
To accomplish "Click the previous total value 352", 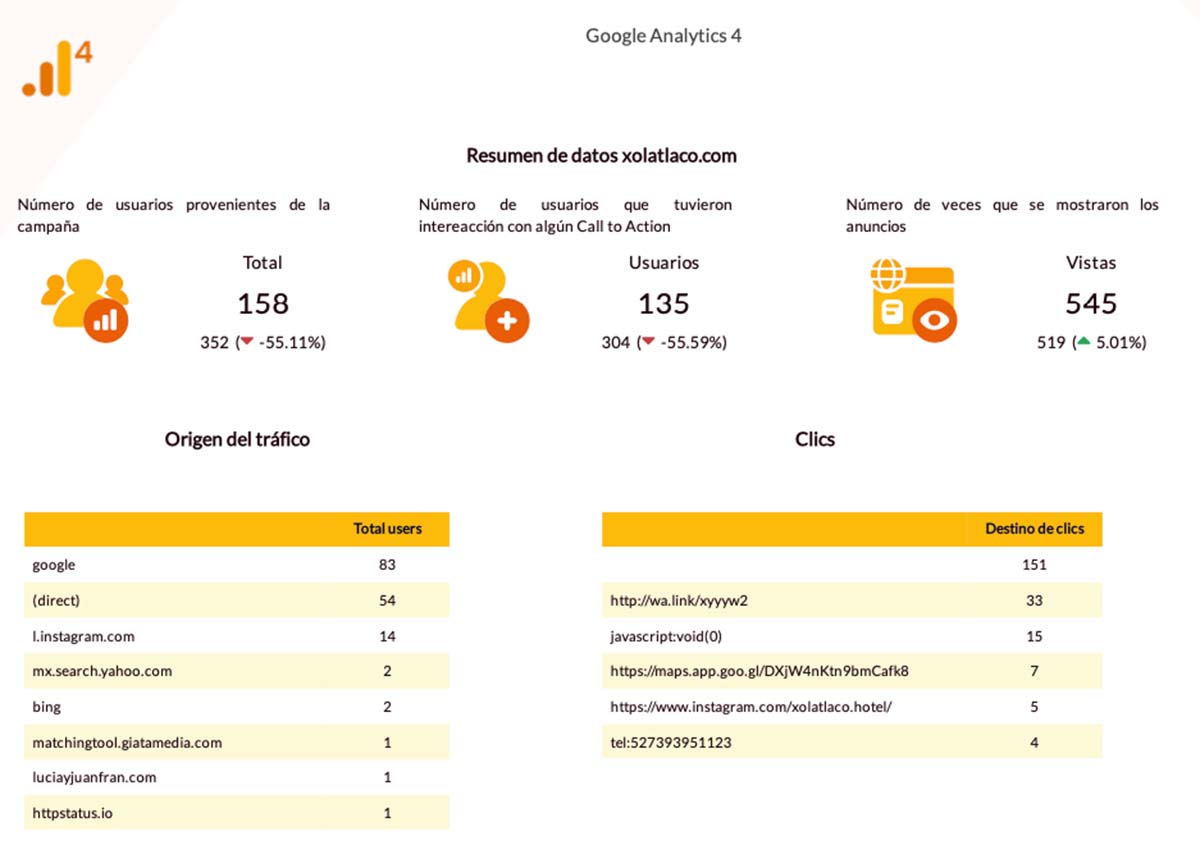I will (214, 342).
